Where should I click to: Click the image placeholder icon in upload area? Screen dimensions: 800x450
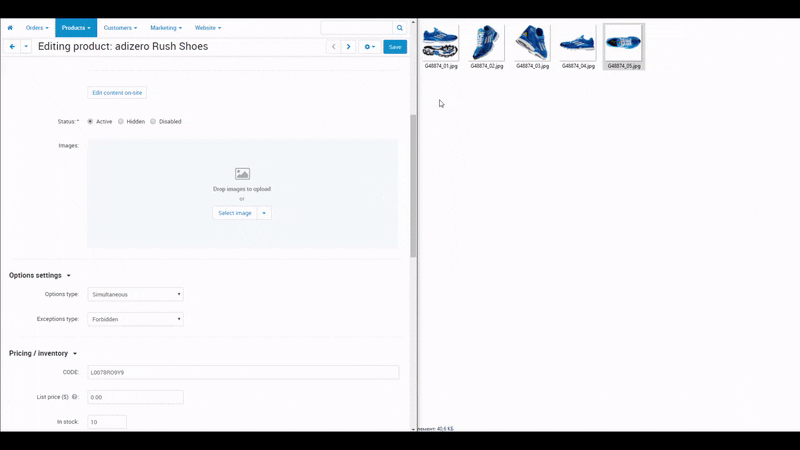click(x=242, y=174)
